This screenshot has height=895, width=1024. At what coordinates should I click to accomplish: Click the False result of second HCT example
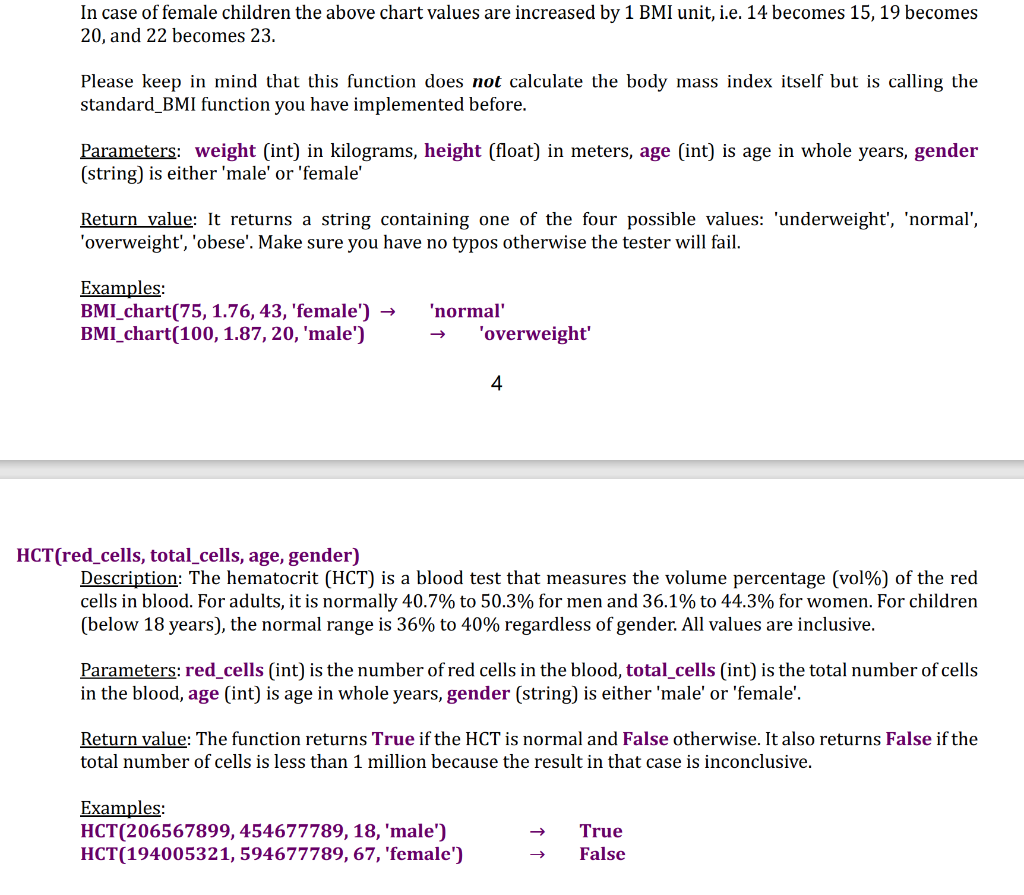(x=604, y=854)
